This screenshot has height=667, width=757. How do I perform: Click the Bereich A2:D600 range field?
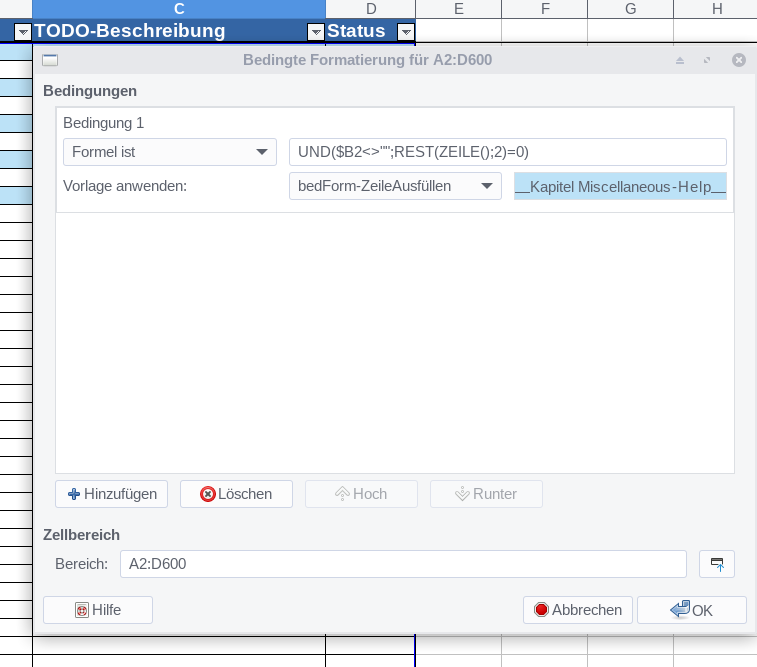click(403, 564)
